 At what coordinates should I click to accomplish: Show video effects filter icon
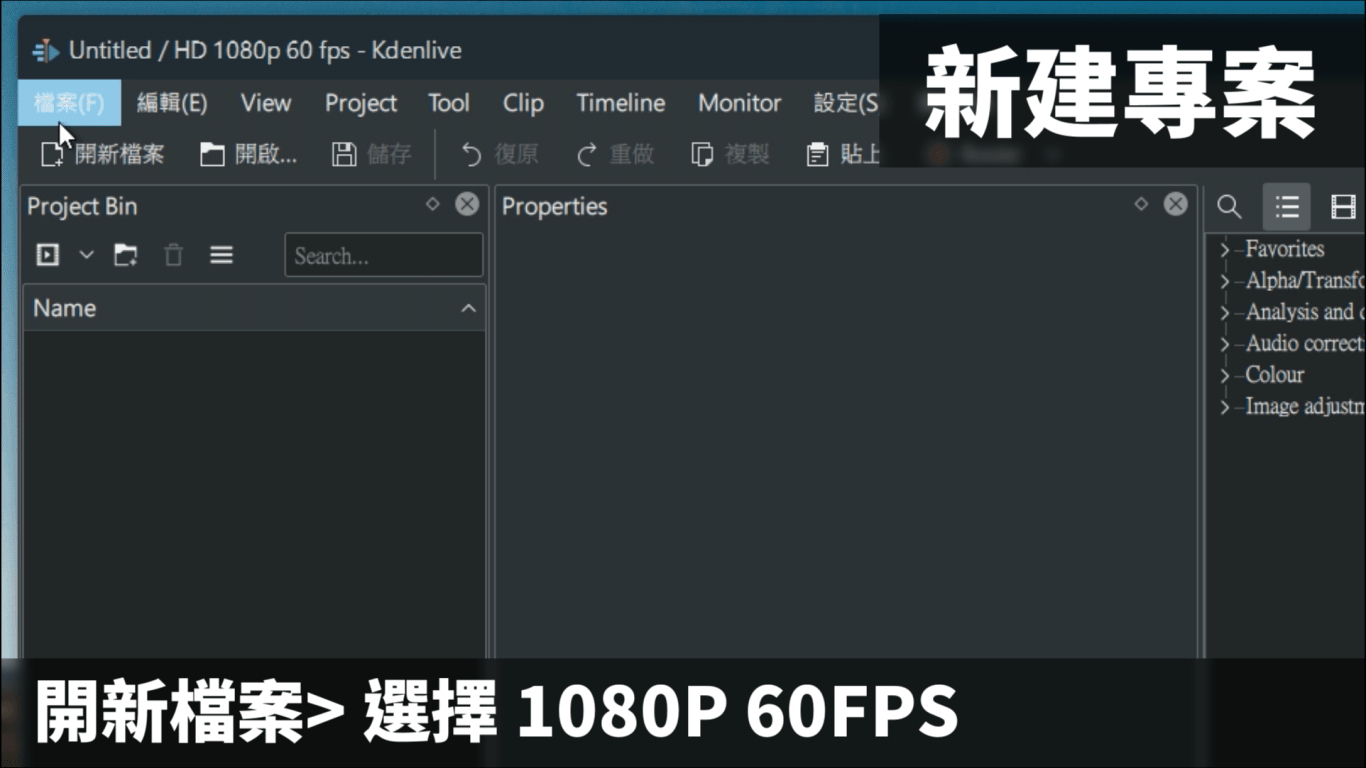point(1342,207)
